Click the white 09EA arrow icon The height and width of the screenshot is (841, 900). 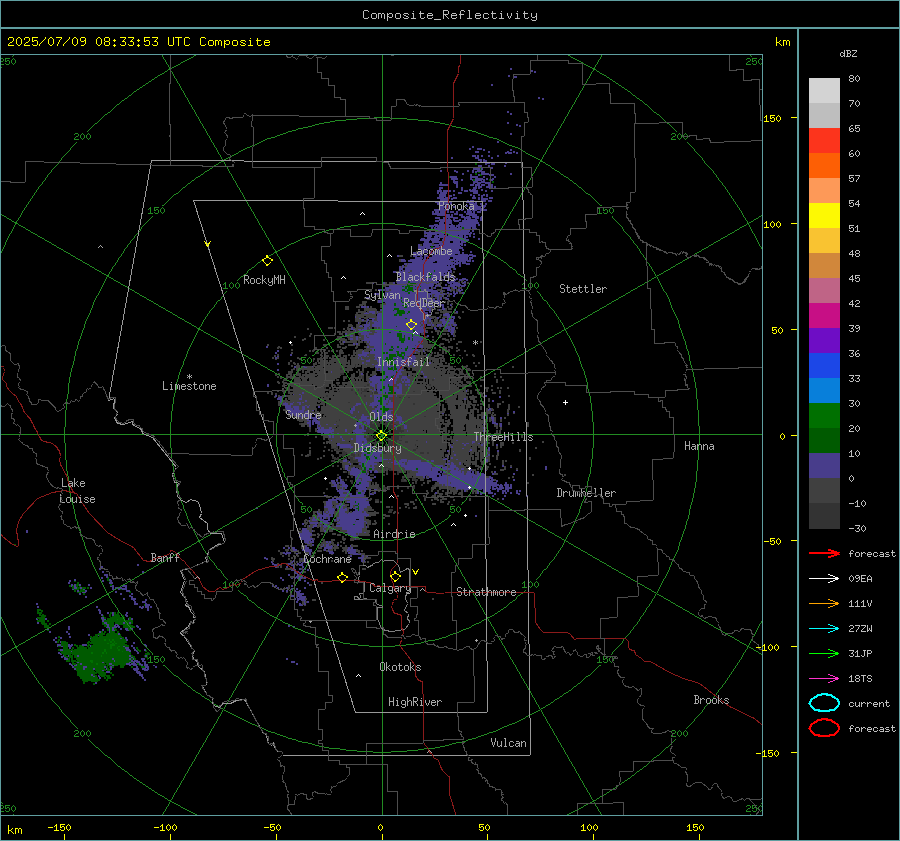(824, 579)
